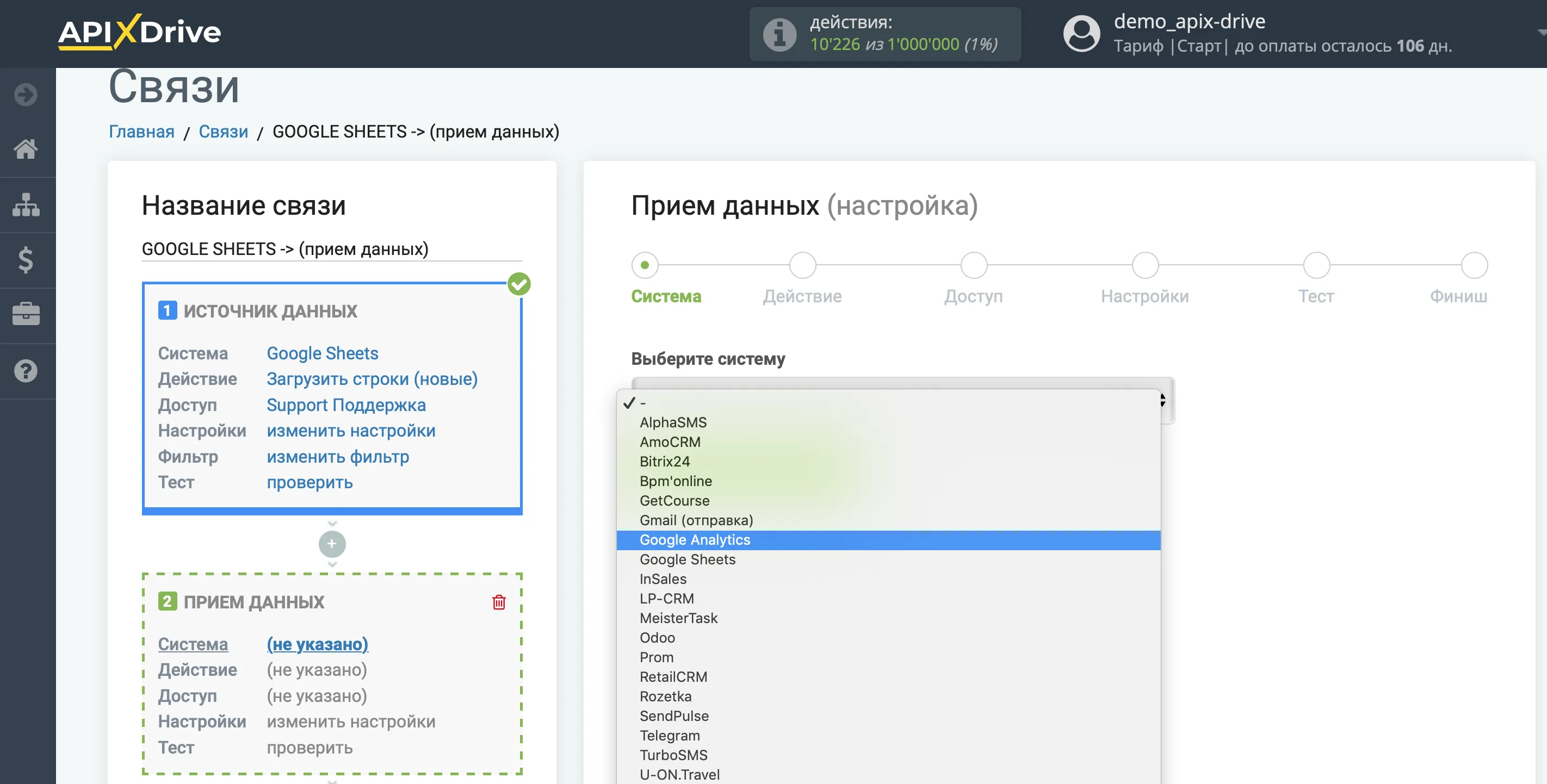Delete the data receiver block via trash icon
This screenshot has height=784, width=1547.
pyautogui.click(x=499, y=601)
